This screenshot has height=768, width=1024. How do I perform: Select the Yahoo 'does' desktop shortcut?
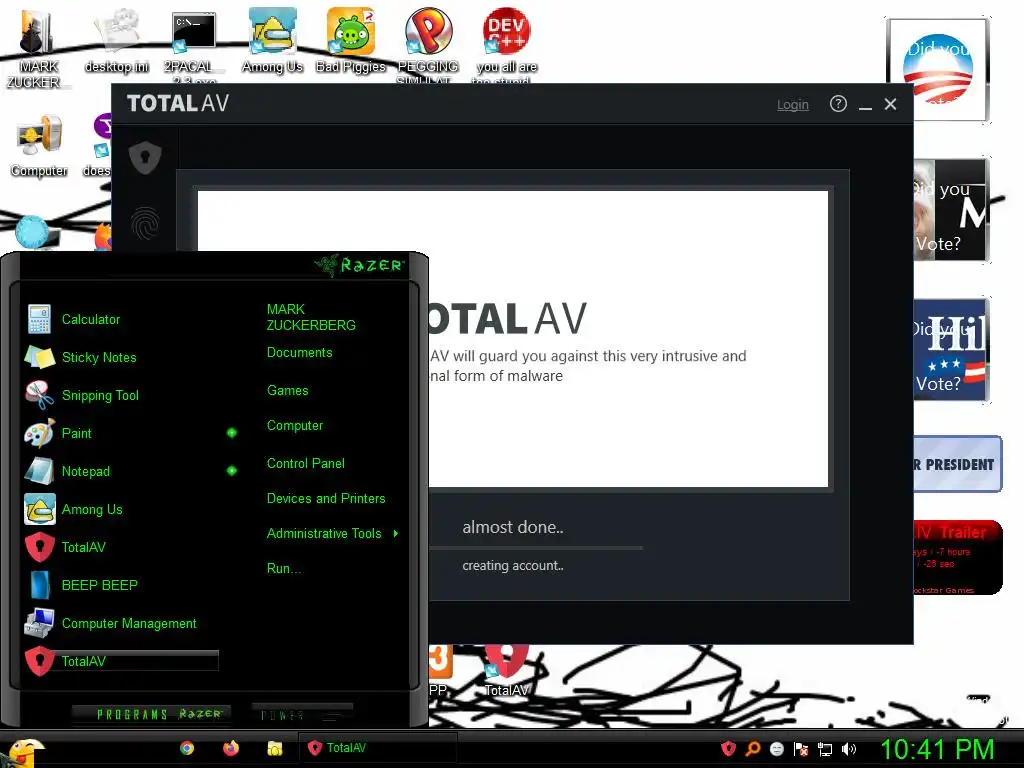pyautogui.click(x=98, y=146)
